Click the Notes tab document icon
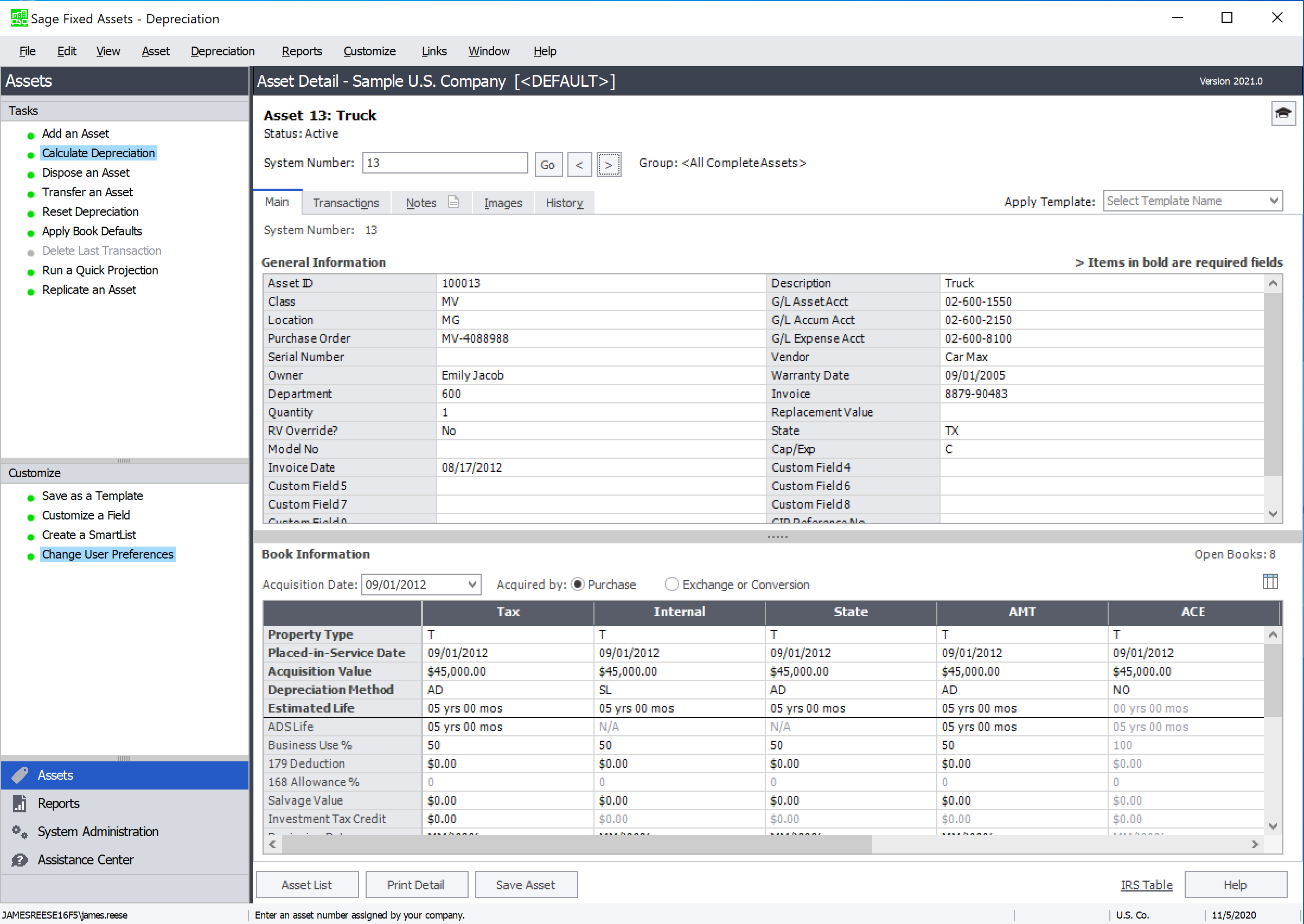 pyautogui.click(x=453, y=202)
